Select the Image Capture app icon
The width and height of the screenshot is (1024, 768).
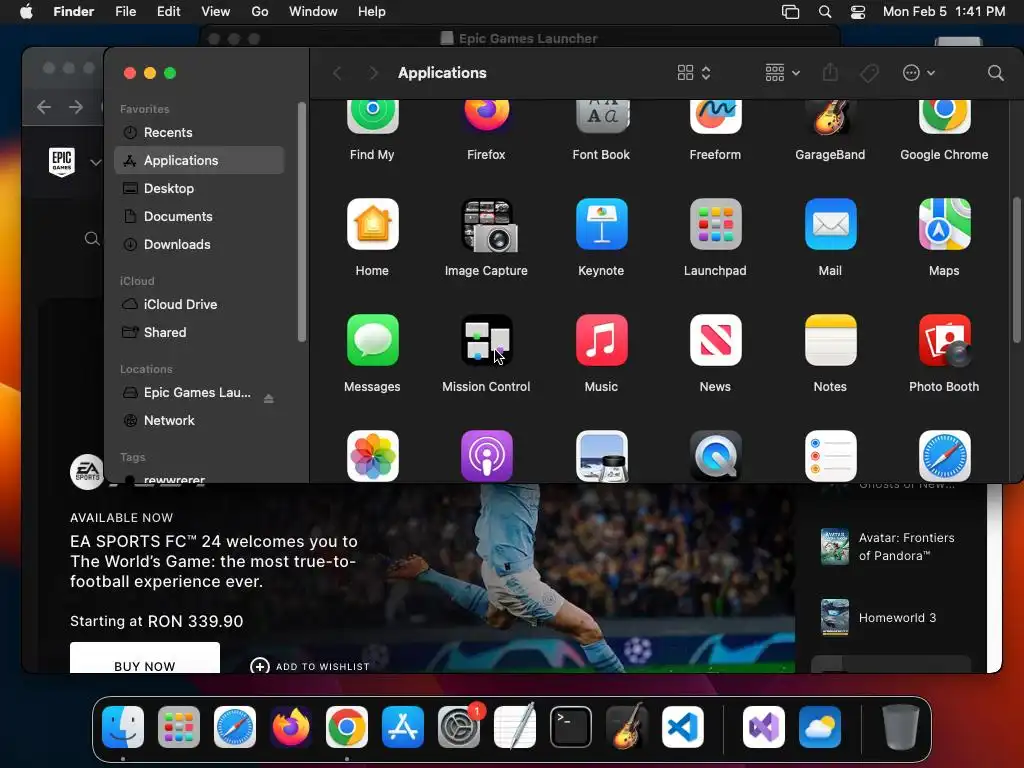point(487,225)
